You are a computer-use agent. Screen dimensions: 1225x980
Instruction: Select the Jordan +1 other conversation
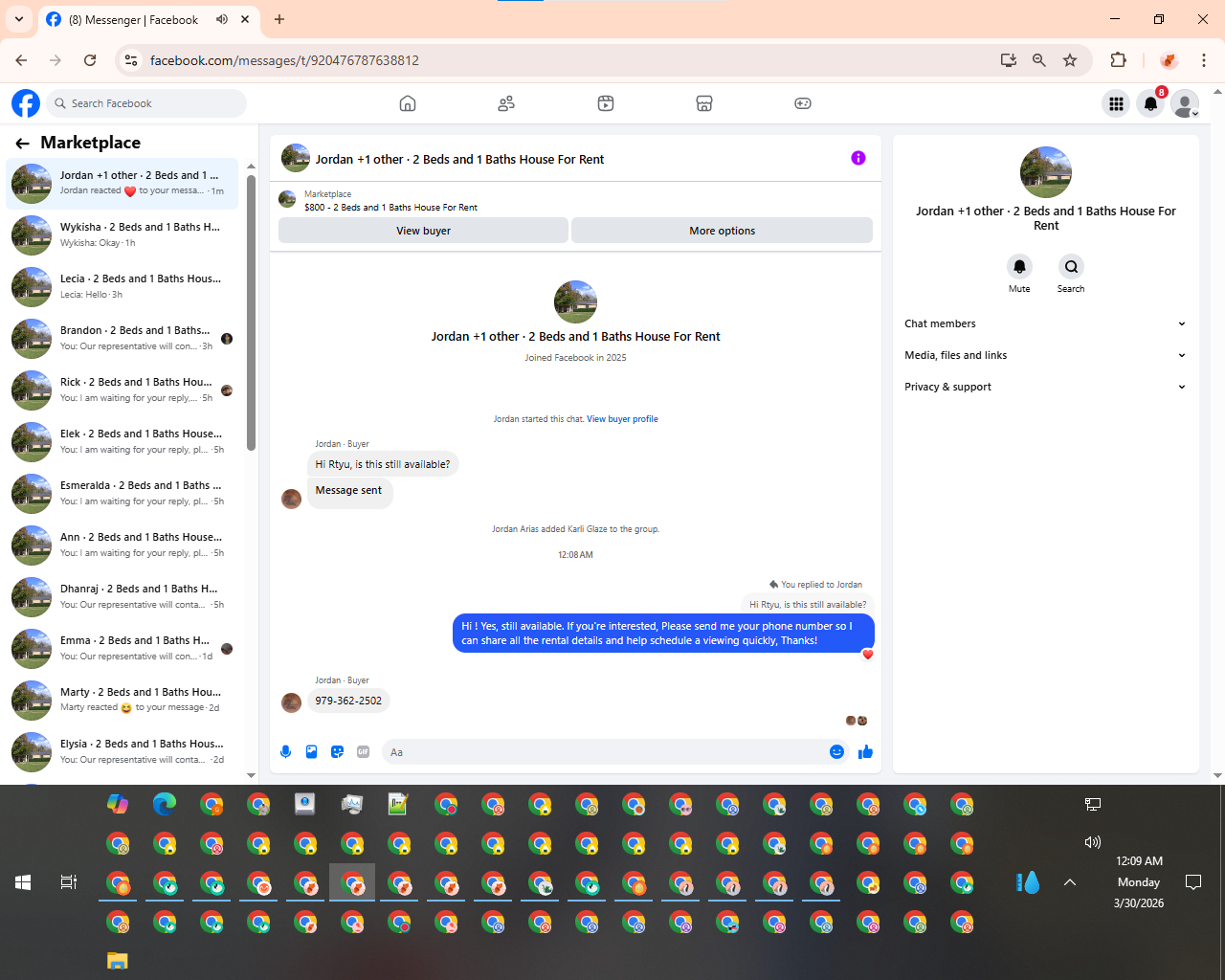(122, 184)
